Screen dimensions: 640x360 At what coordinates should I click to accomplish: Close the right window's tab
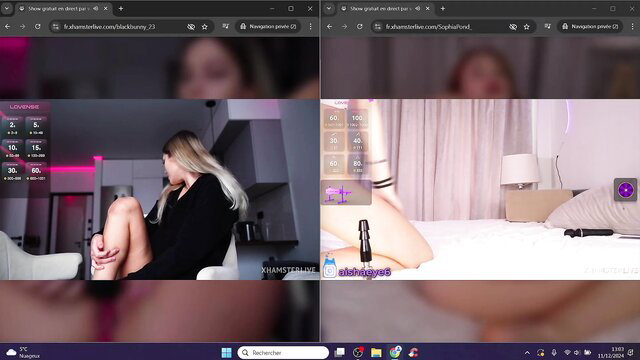click(x=427, y=9)
